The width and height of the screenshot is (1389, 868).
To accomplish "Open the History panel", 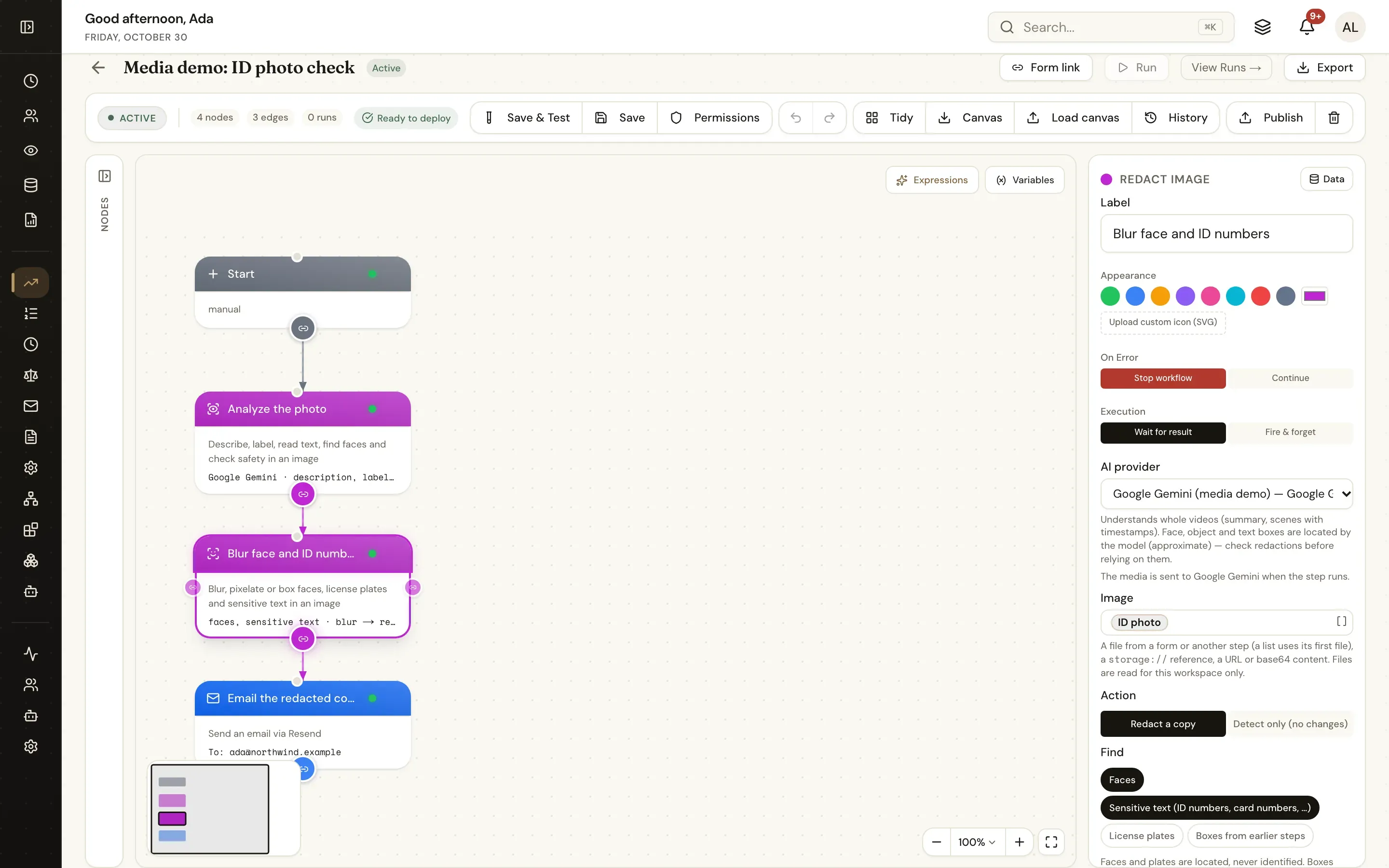I will click(1175, 118).
